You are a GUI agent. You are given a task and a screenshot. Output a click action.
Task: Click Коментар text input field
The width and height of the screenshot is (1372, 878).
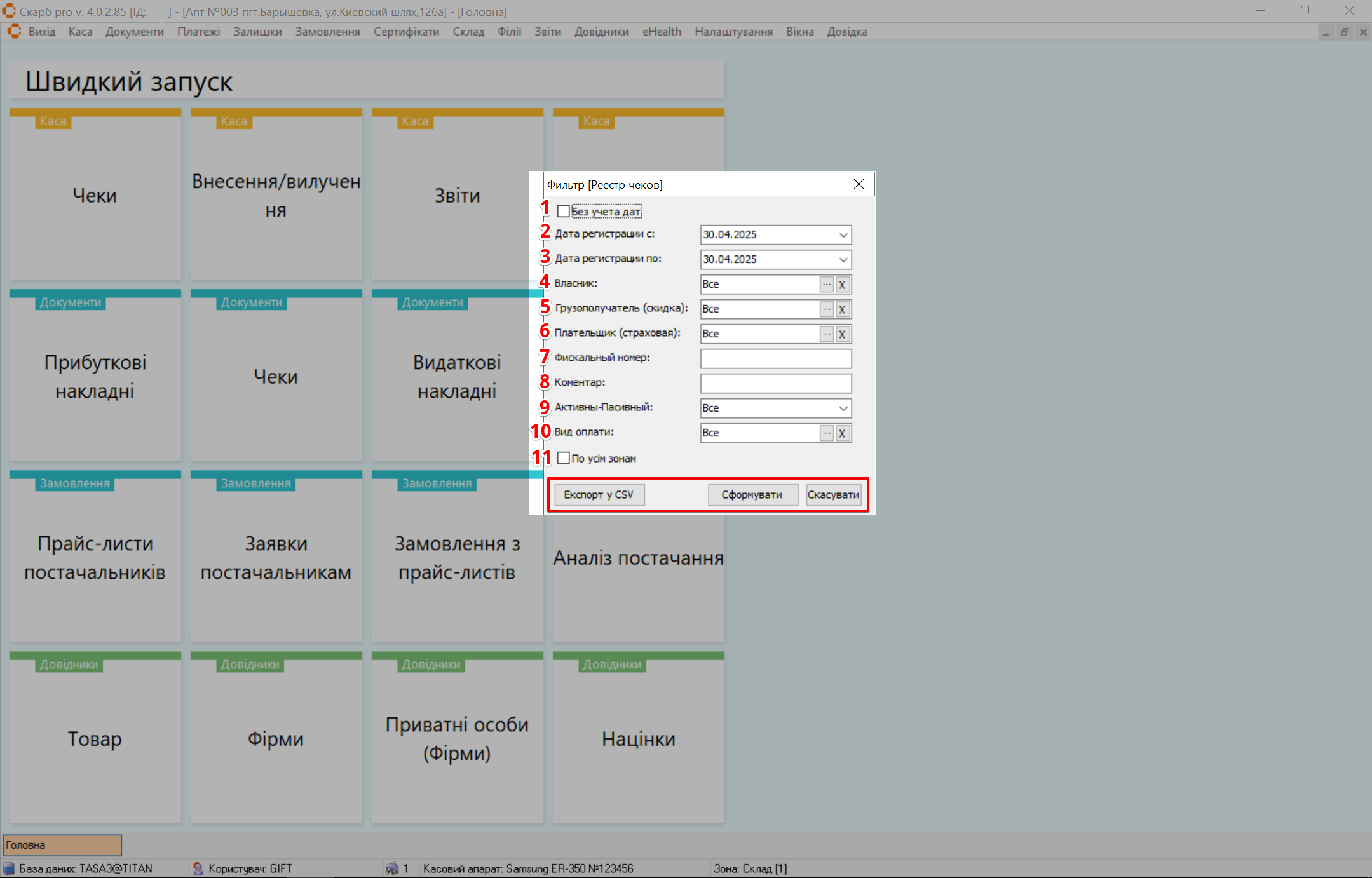coord(775,384)
